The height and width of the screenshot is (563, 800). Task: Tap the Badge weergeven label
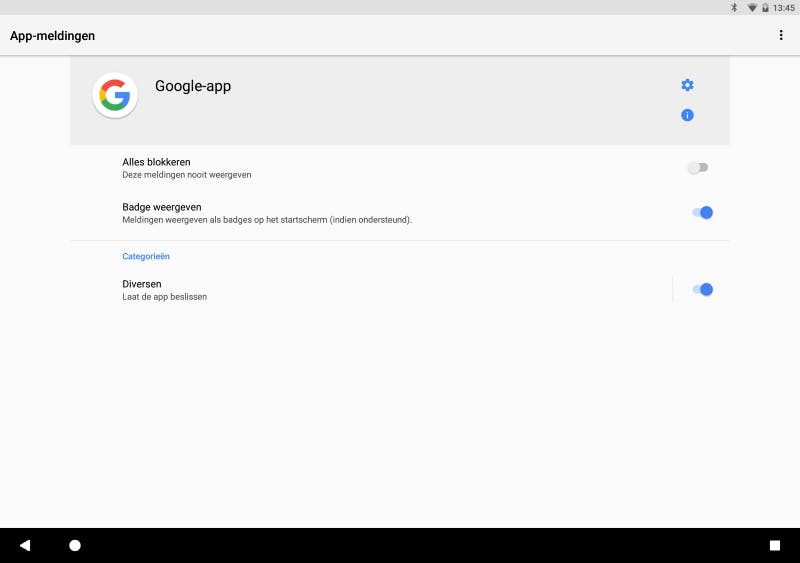point(162,207)
